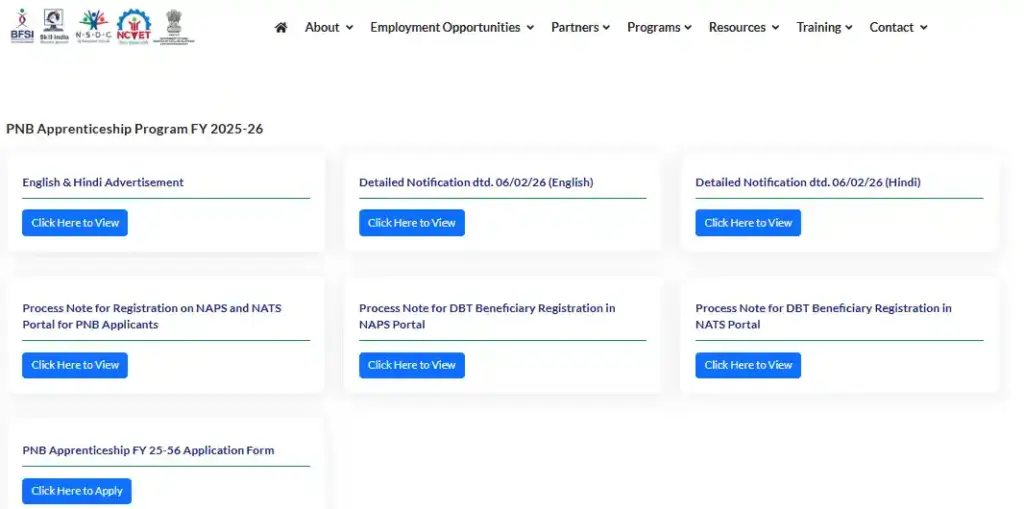Viewport: 1024px width, 509px height.
Task: Click the Government of India emblem
Action: click(x=174, y=26)
